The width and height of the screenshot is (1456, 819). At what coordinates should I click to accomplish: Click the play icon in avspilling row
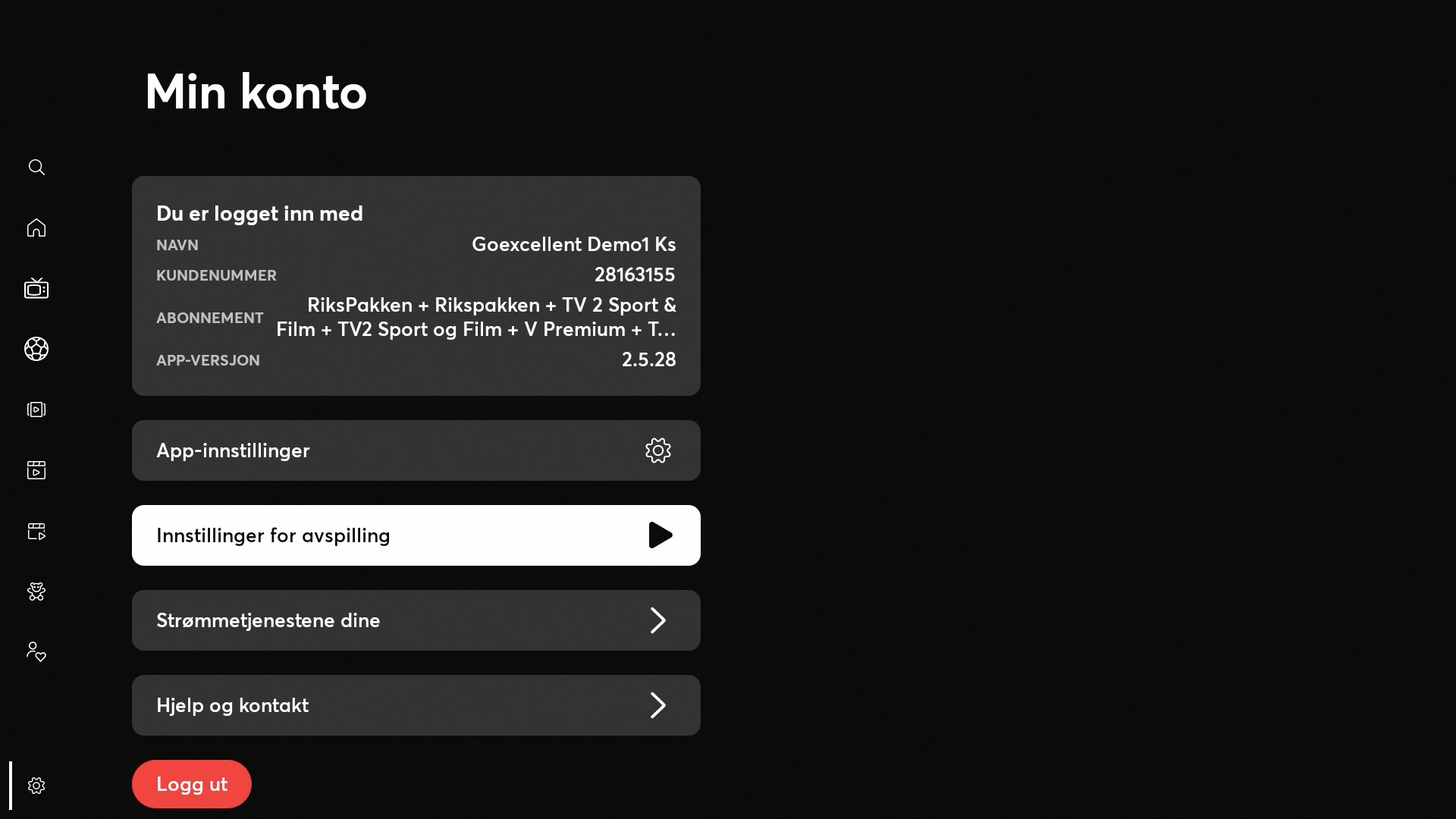[661, 535]
